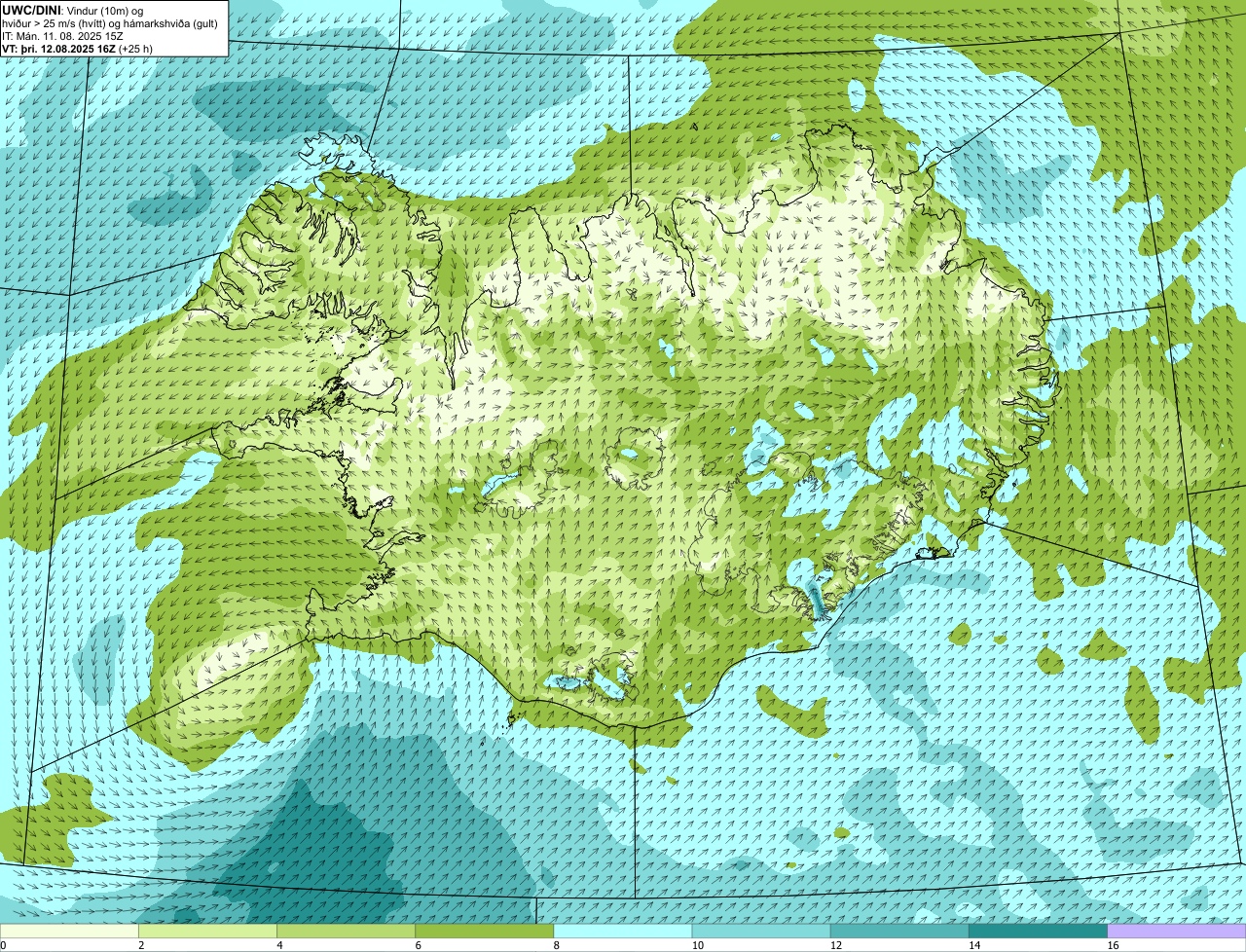This screenshot has width=1246, height=952.
Task: Click the "hviður > 25 m/s" description line
Action: click(110, 23)
